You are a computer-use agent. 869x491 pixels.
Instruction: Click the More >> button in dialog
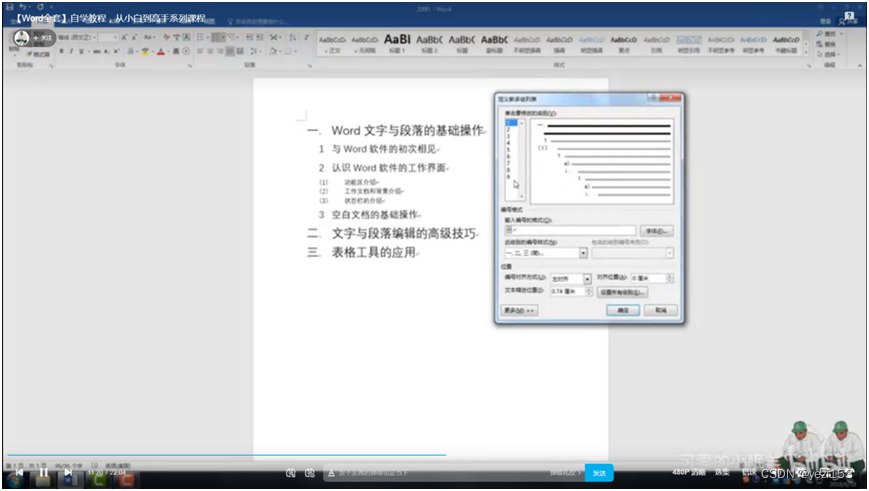[x=519, y=310]
